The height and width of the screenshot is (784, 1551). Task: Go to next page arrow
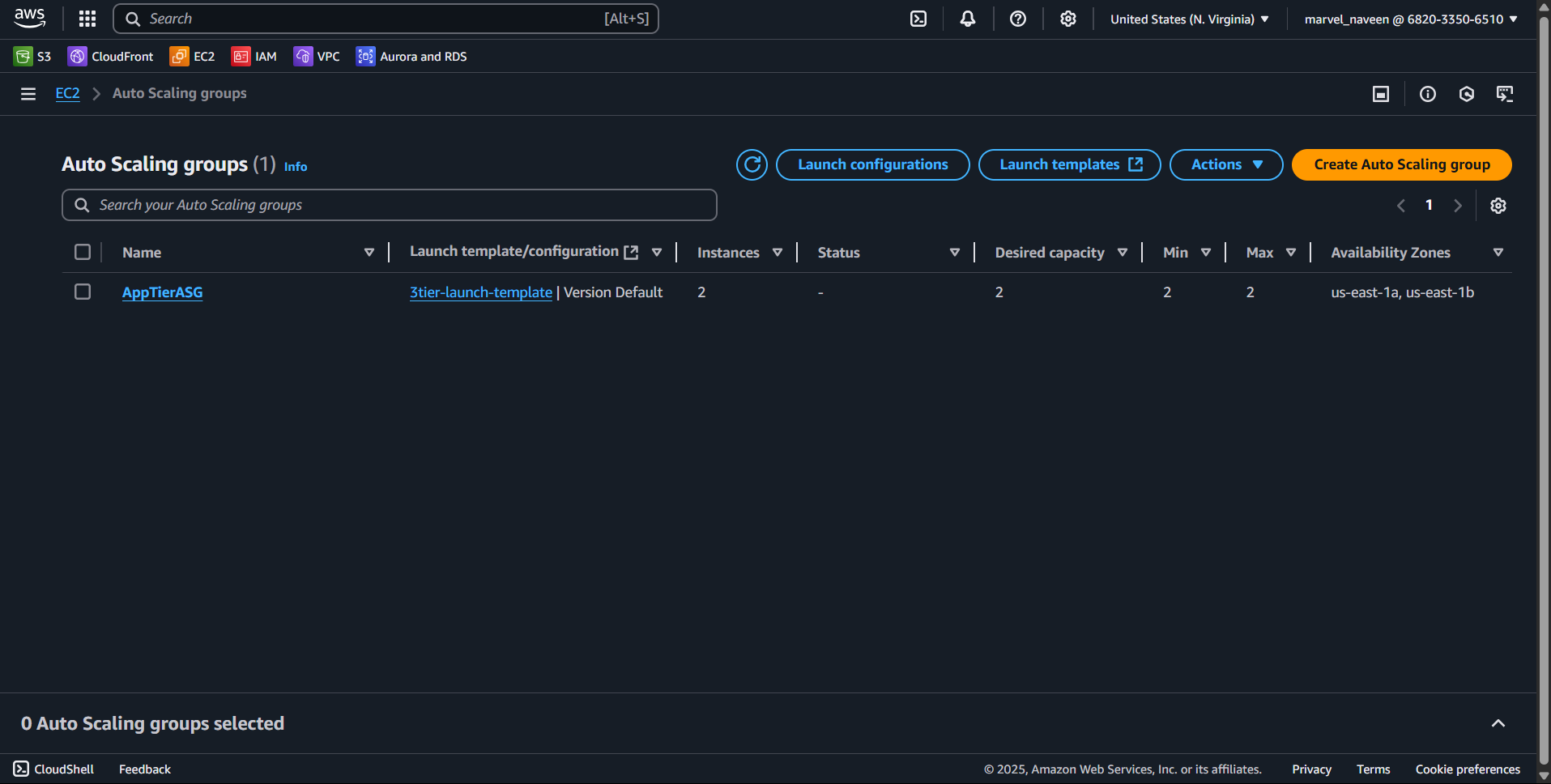click(1458, 206)
